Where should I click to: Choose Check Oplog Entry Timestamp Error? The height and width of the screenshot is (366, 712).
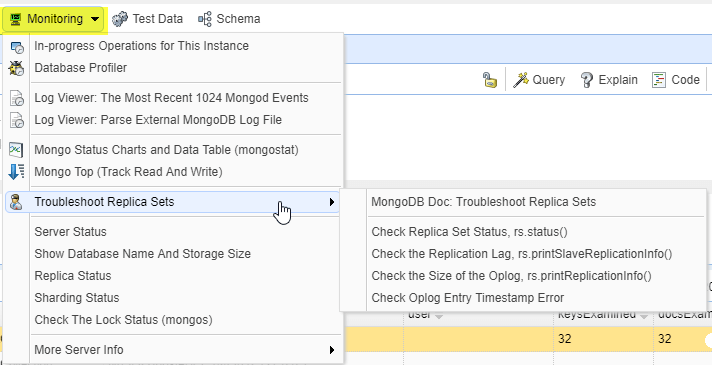point(523,298)
